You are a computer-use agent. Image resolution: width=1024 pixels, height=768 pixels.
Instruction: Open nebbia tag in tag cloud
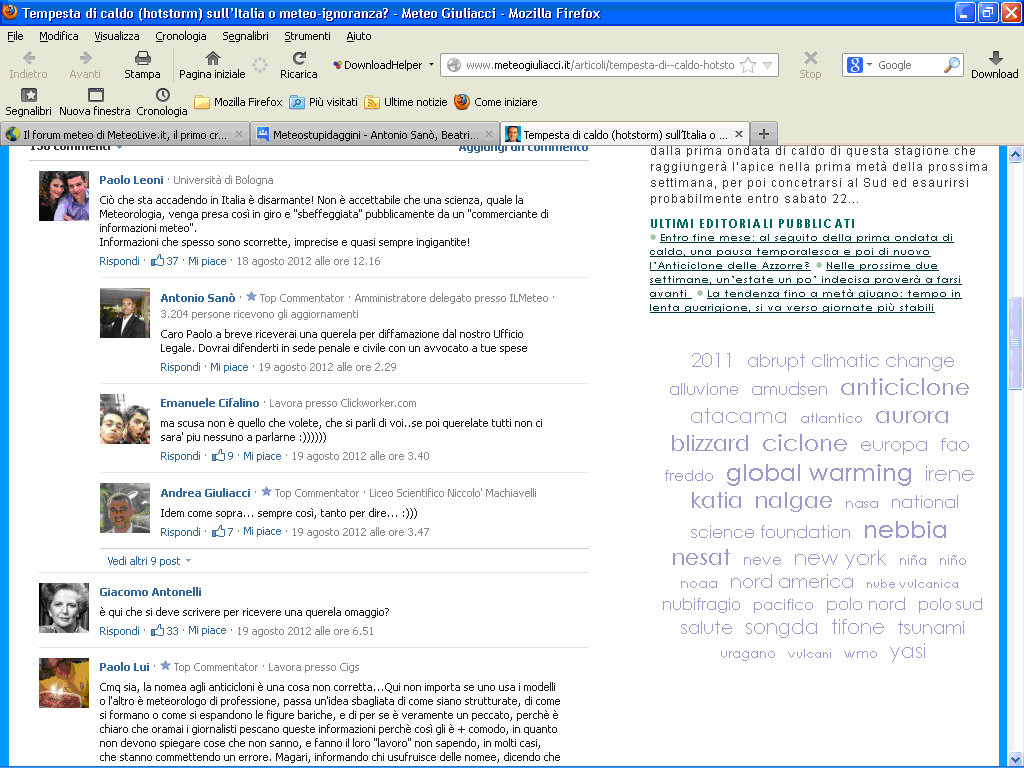click(905, 530)
